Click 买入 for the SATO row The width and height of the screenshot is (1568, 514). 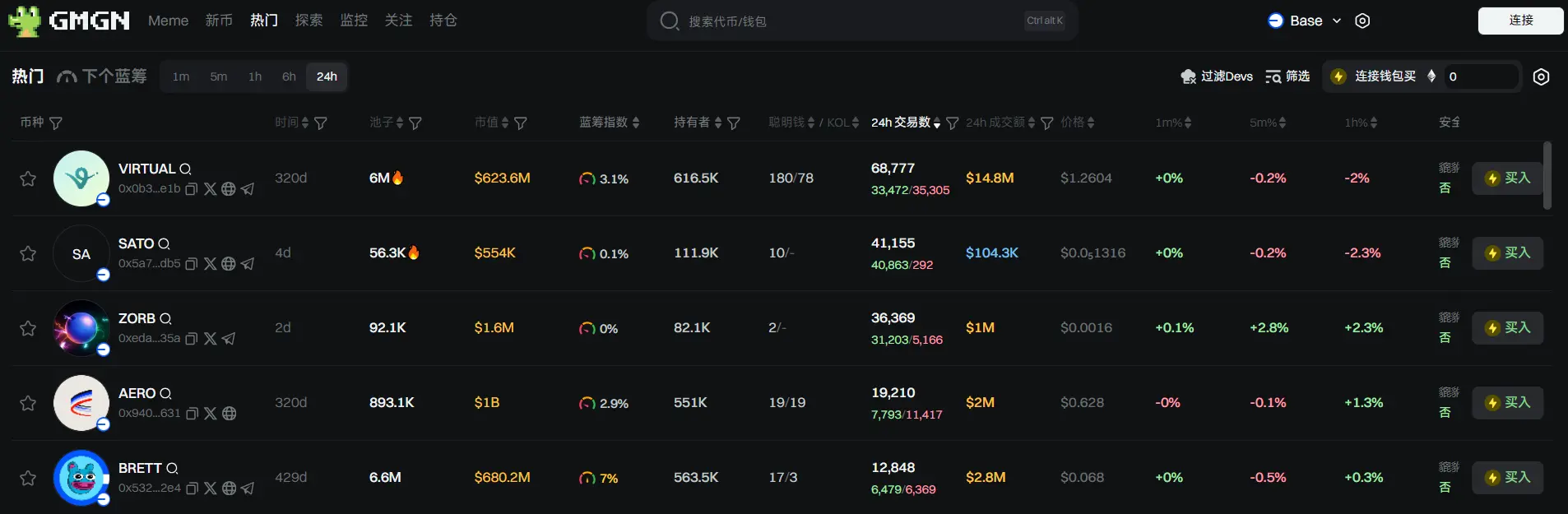[1507, 253]
